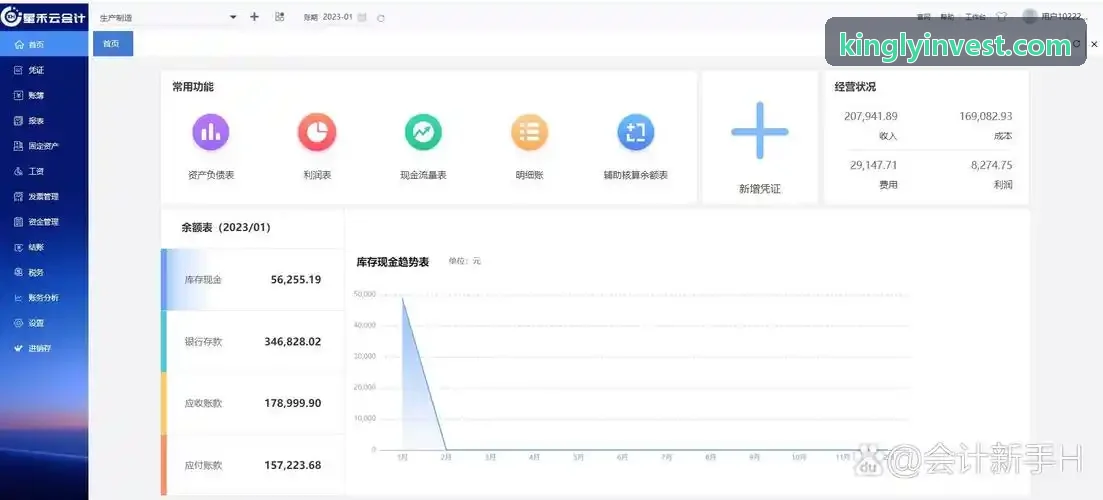1103x500 pixels.
Task: Open the 利润表 red pie icon
Action: (x=317, y=132)
